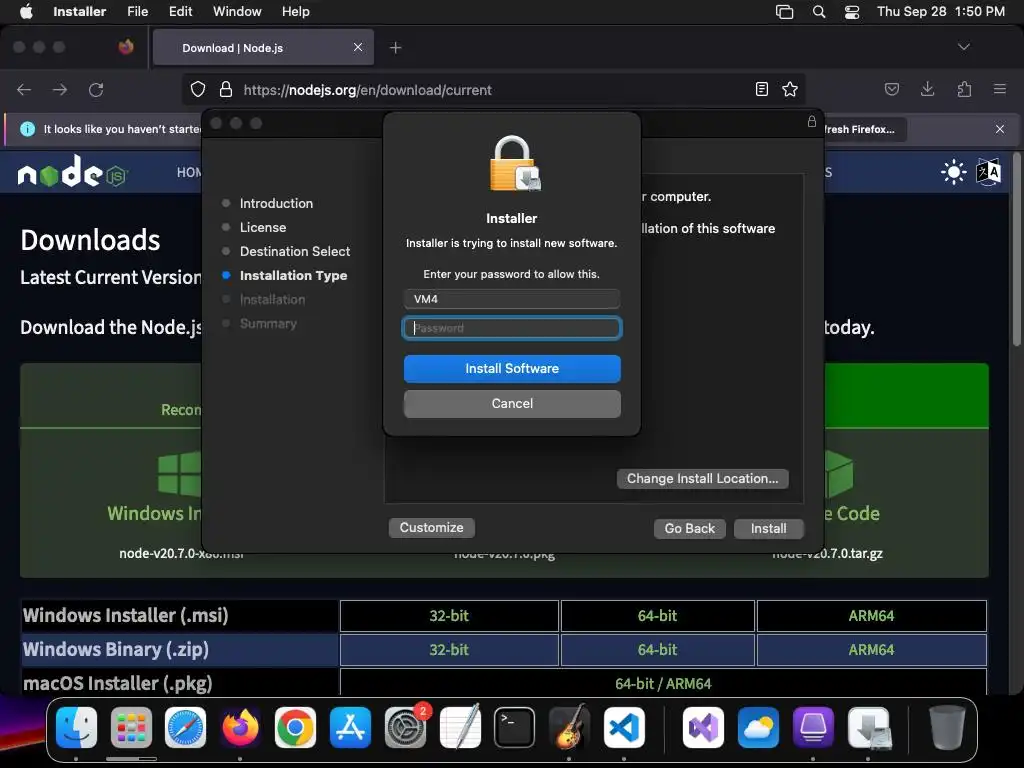The width and height of the screenshot is (1024, 768).
Task: Open Node.js site language switcher
Action: (x=989, y=172)
